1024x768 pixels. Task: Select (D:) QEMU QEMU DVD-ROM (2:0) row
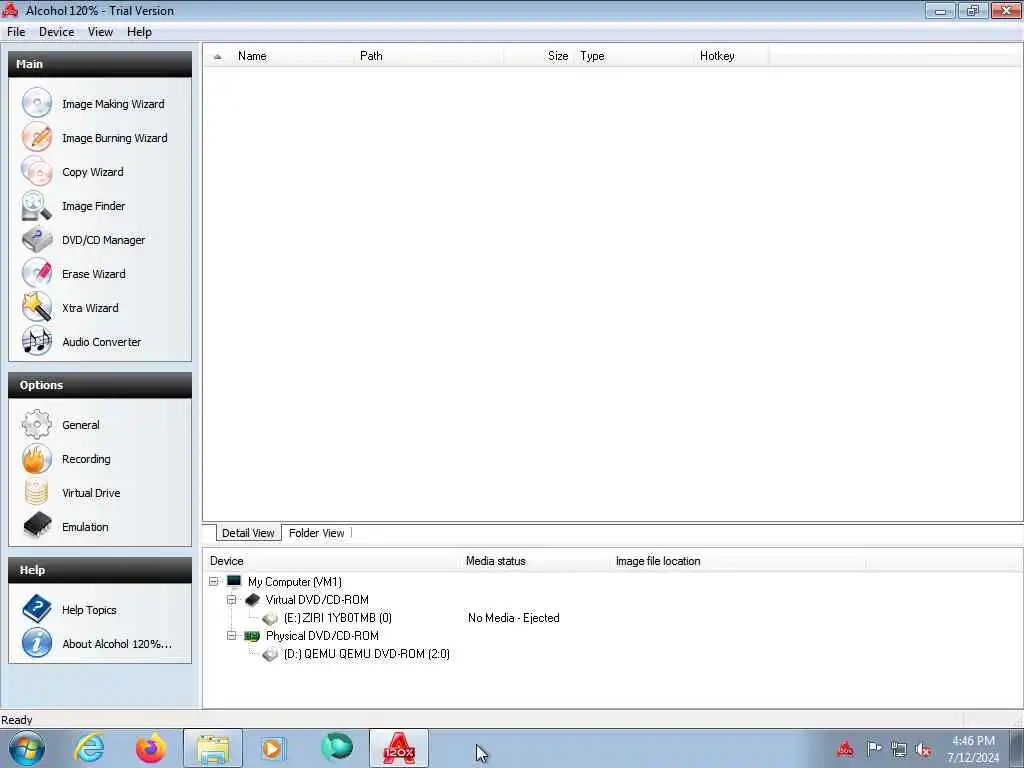(x=366, y=654)
